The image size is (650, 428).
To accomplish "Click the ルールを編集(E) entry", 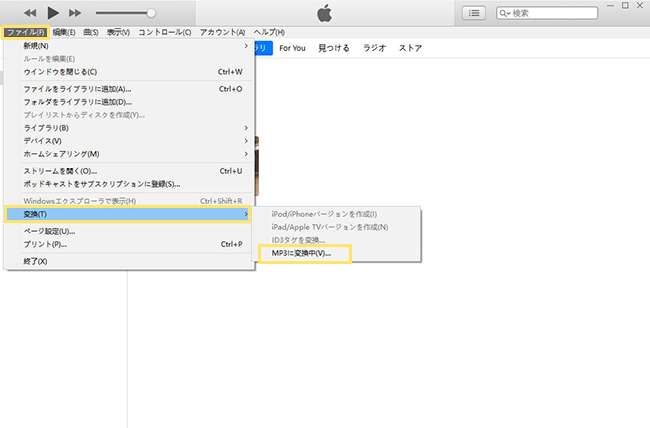I will pyautogui.click(x=129, y=59).
